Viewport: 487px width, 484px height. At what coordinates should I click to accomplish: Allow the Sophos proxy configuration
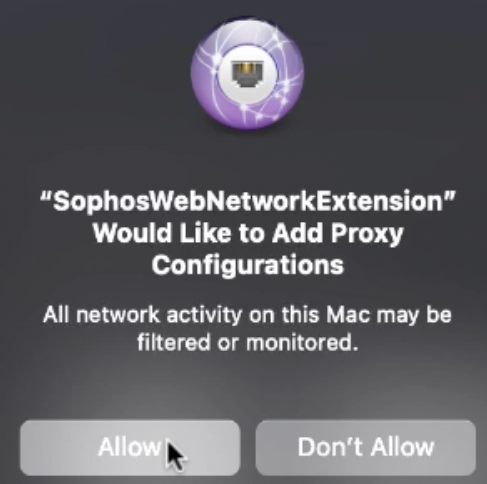pos(130,448)
